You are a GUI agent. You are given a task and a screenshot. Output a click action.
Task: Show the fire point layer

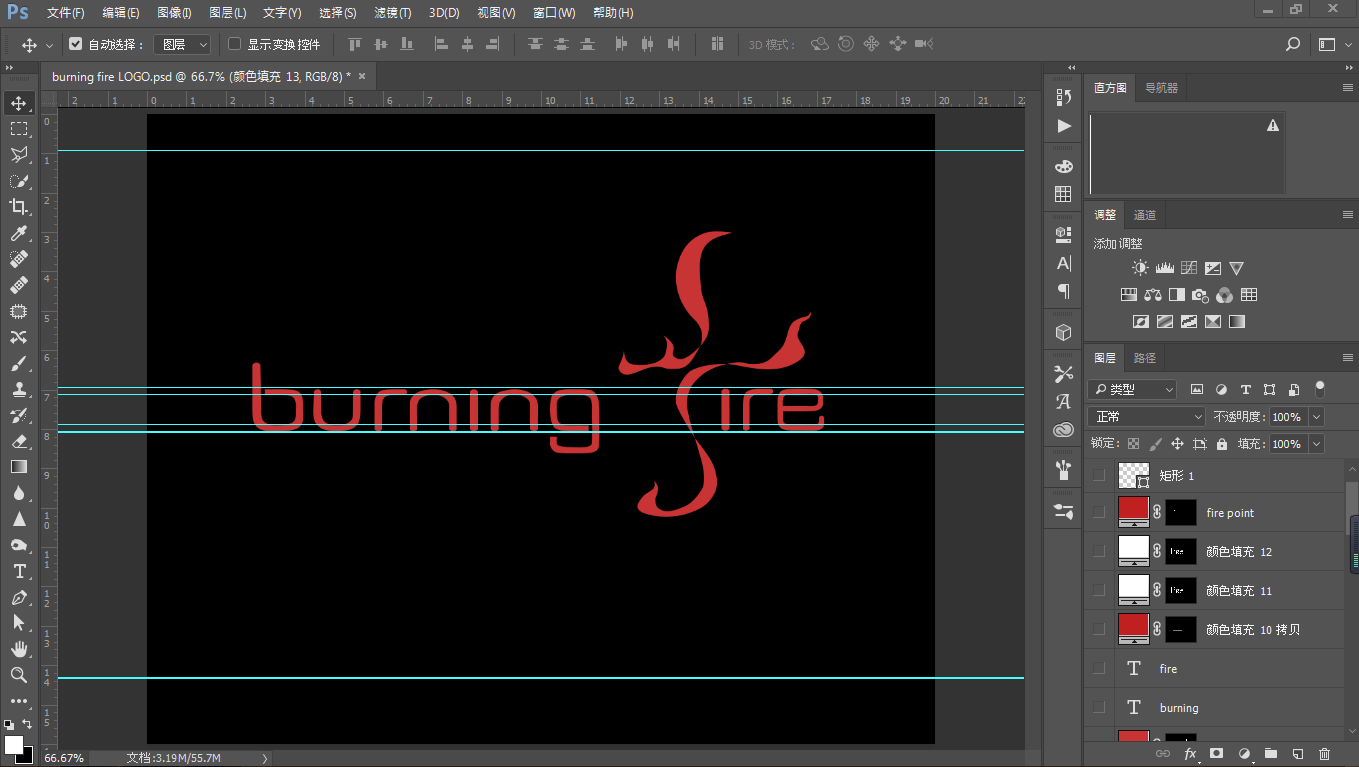click(x=1100, y=513)
